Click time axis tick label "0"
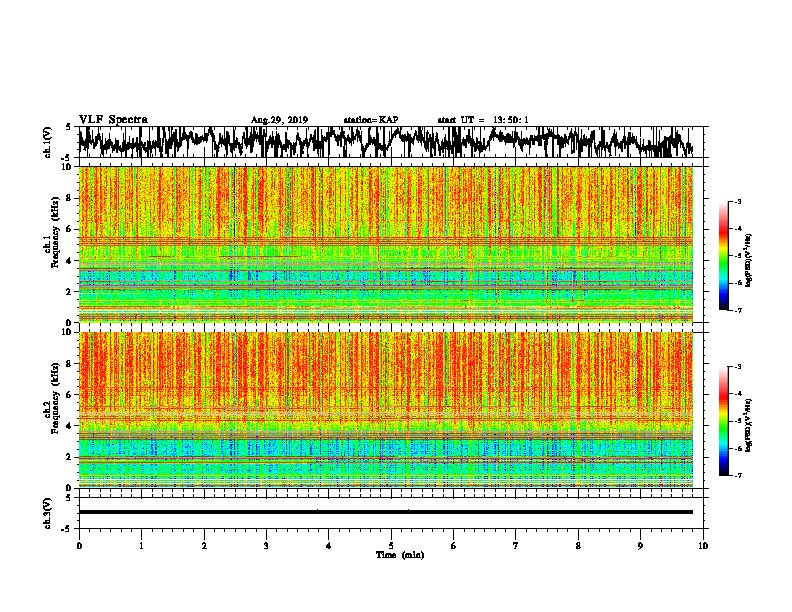The width and height of the screenshot is (792, 612). pos(79,546)
